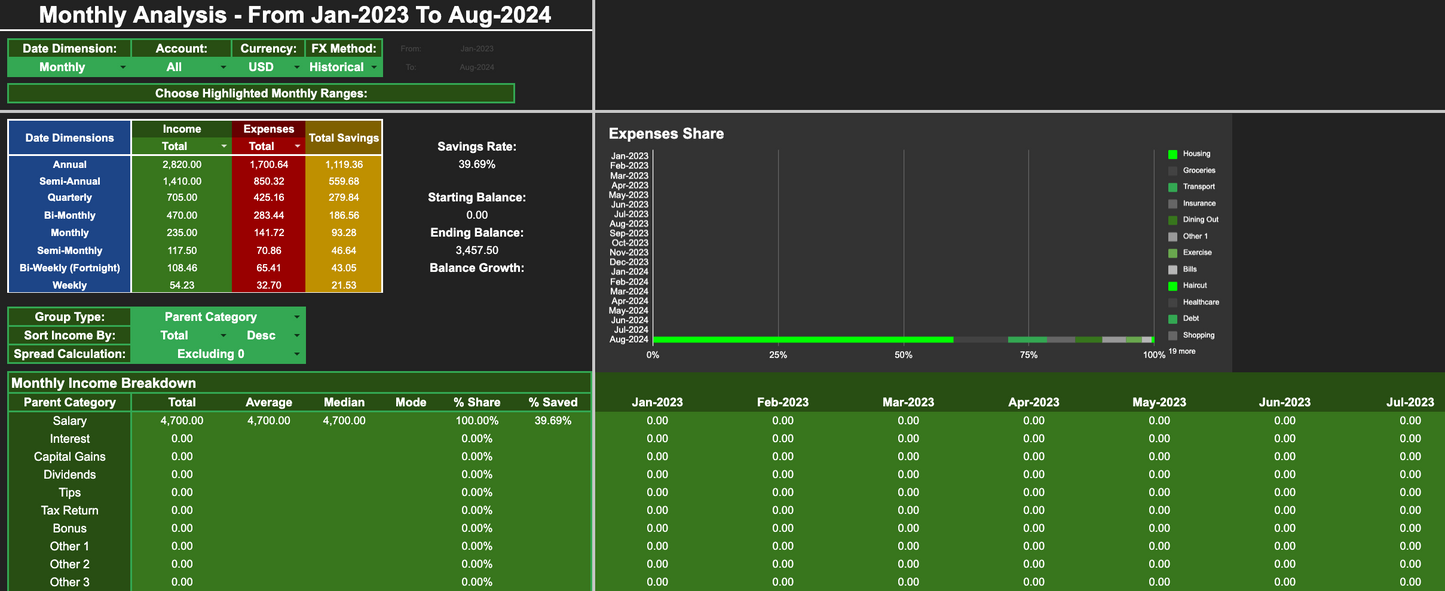Image resolution: width=1445 pixels, height=591 pixels.
Task: Click the Debt legend color swatch
Action: [1172, 319]
